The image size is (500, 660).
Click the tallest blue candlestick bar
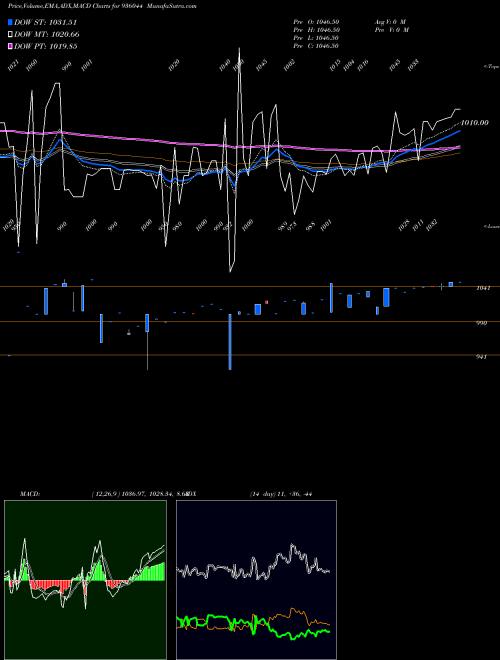[230, 342]
